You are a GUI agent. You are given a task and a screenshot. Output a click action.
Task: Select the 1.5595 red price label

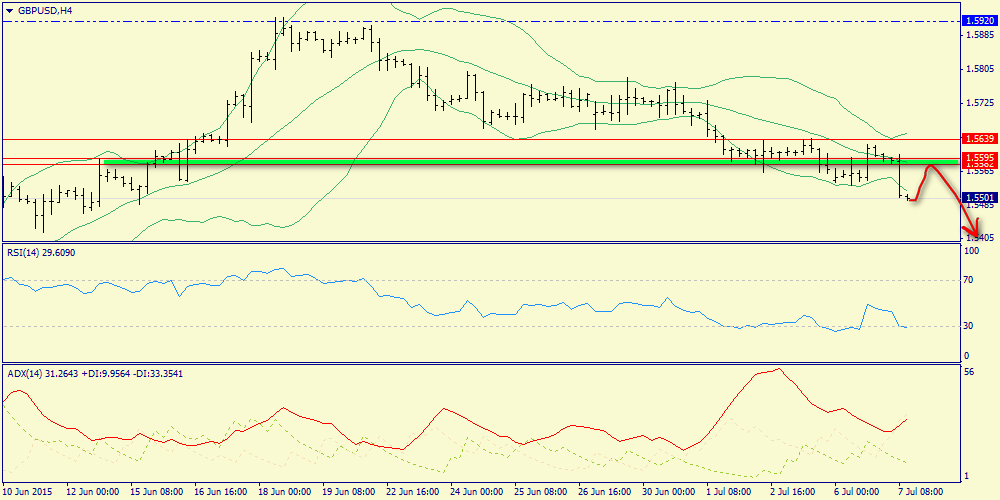coord(980,157)
